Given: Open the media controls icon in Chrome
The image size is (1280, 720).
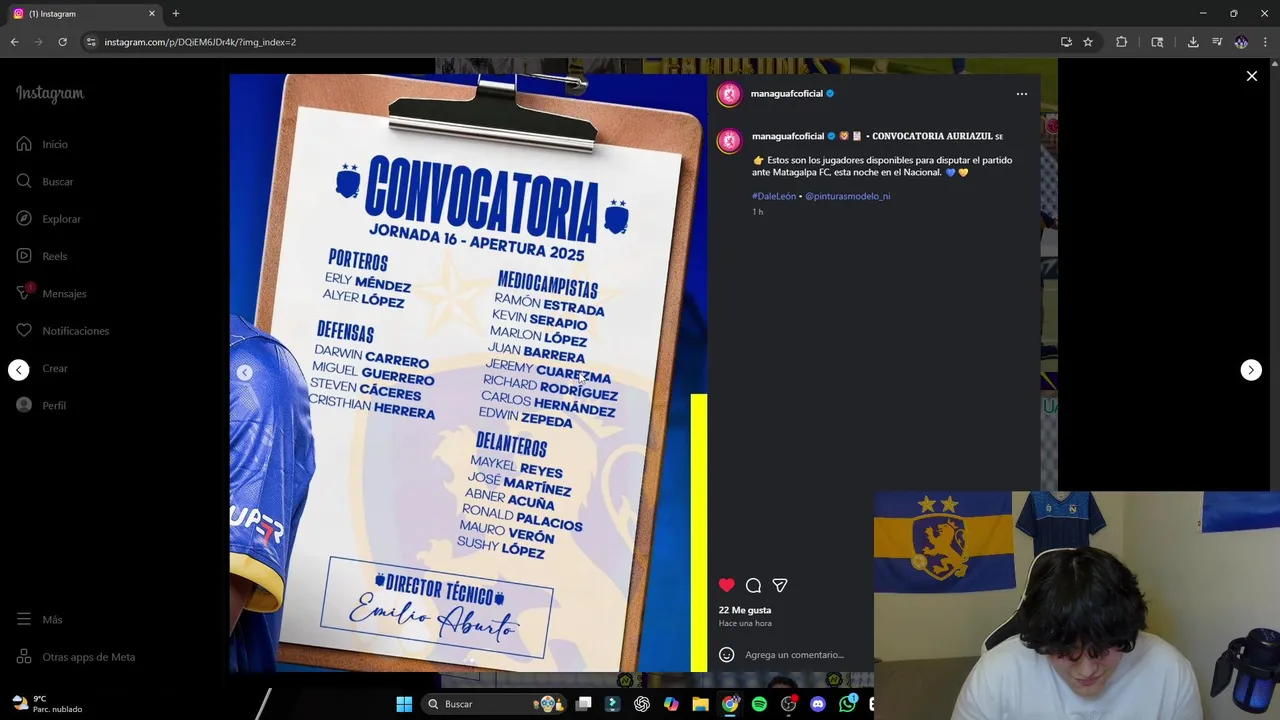Looking at the screenshot, I should (x=1217, y=42).
